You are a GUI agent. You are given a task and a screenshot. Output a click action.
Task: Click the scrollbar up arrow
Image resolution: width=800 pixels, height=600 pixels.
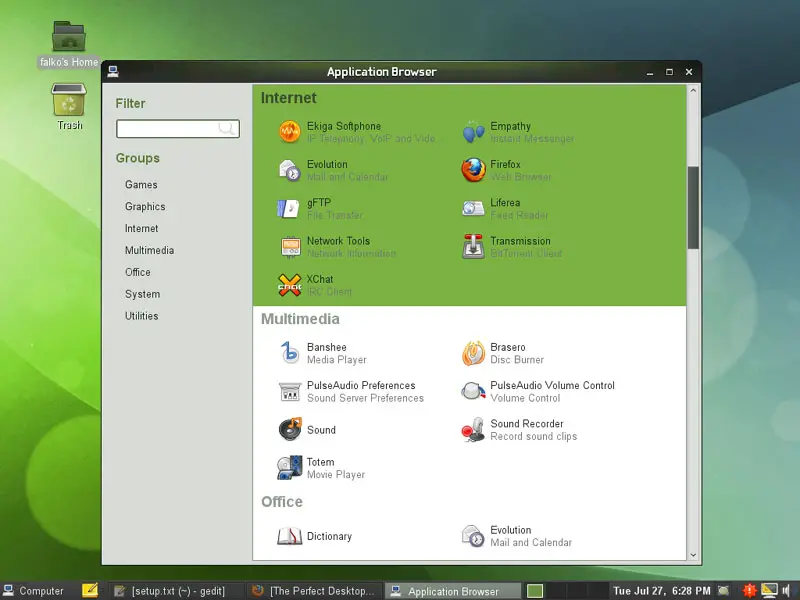click(x=693, y=91)
